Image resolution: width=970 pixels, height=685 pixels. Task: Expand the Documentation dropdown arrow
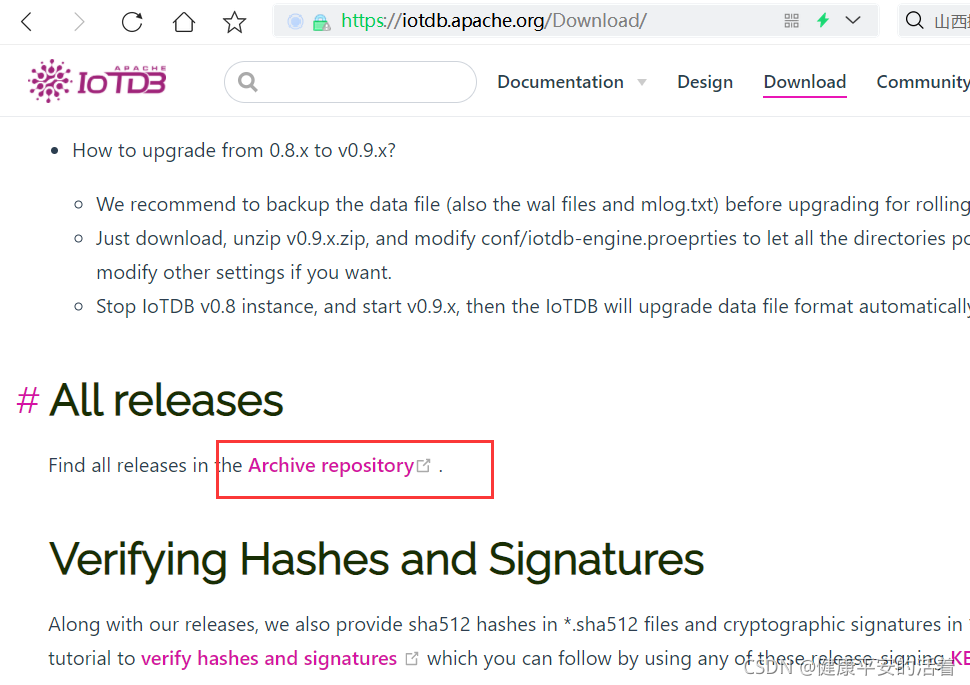click(642, 83)
